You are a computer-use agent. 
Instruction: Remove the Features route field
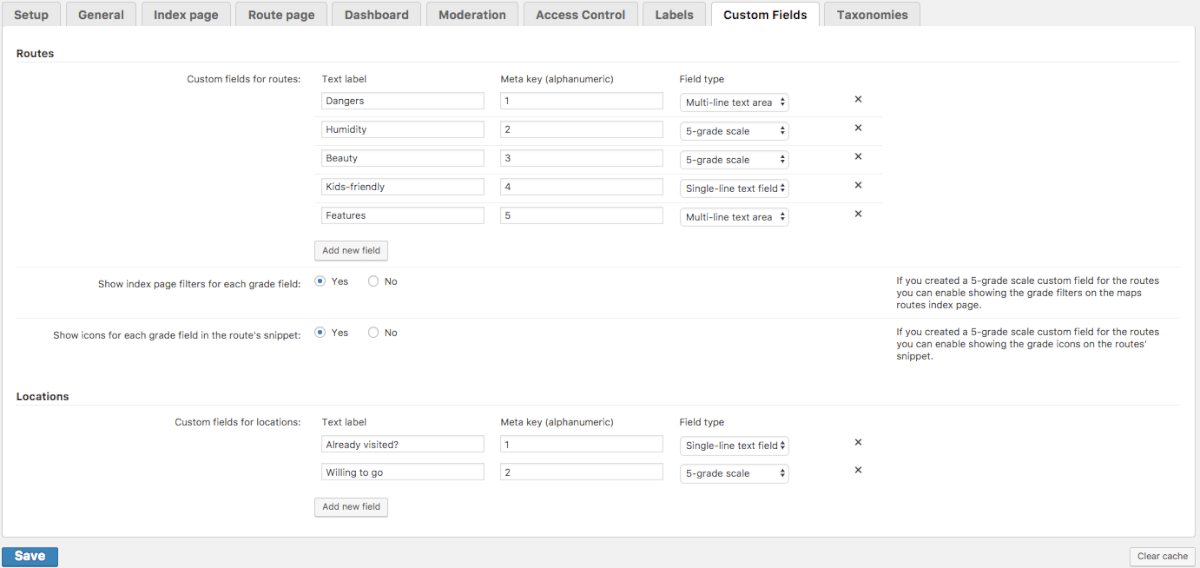858,214
